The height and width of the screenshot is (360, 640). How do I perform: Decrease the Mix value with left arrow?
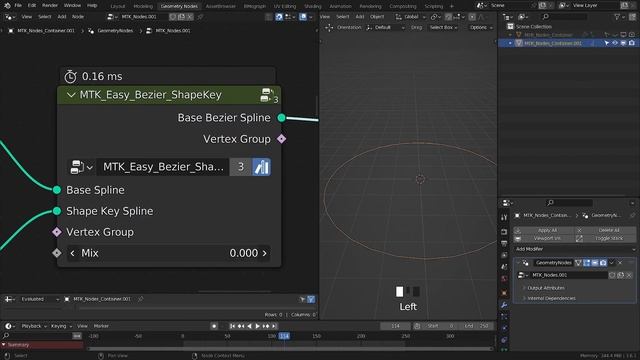tap(73, 253)
